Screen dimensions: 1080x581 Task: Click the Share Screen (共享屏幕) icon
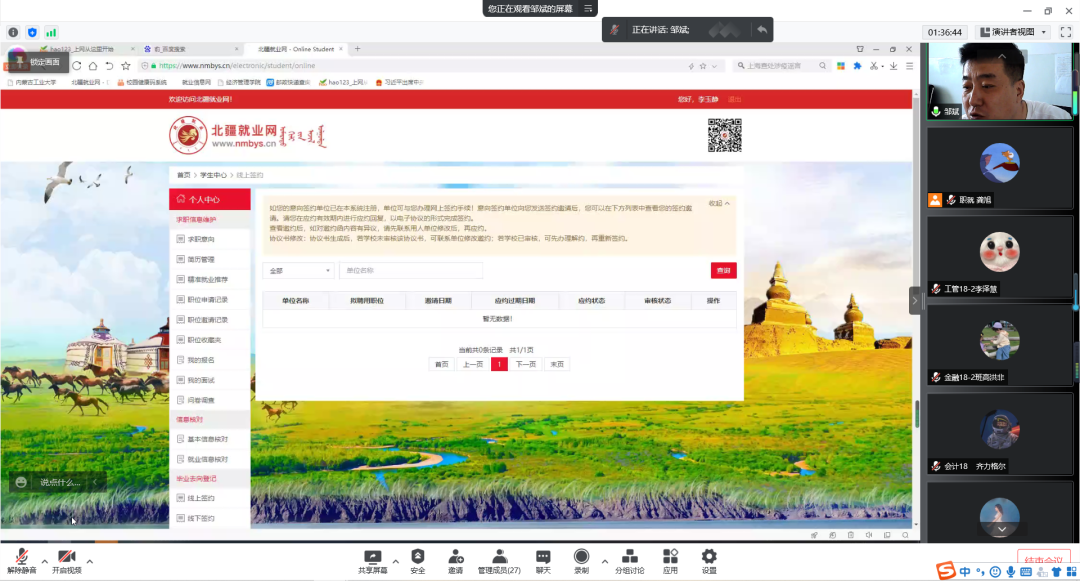pyautogui.click(x=373, y=559)
